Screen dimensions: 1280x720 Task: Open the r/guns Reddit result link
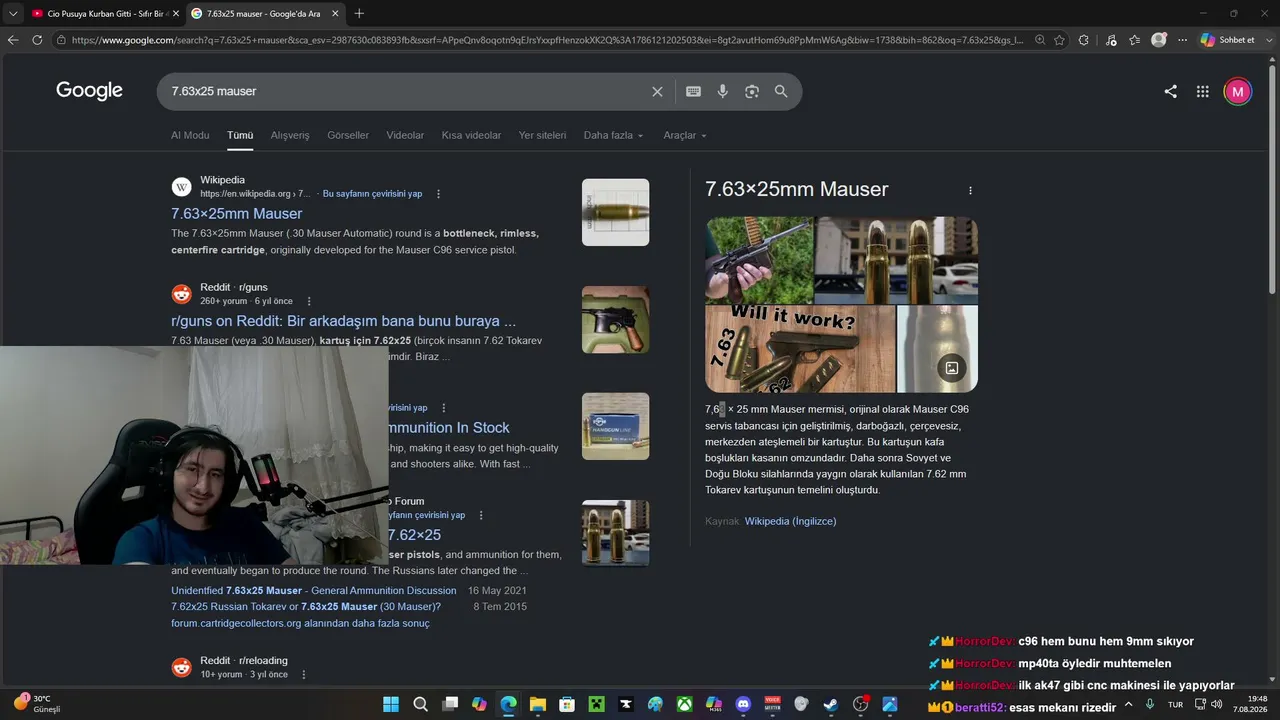coord(344,321)
